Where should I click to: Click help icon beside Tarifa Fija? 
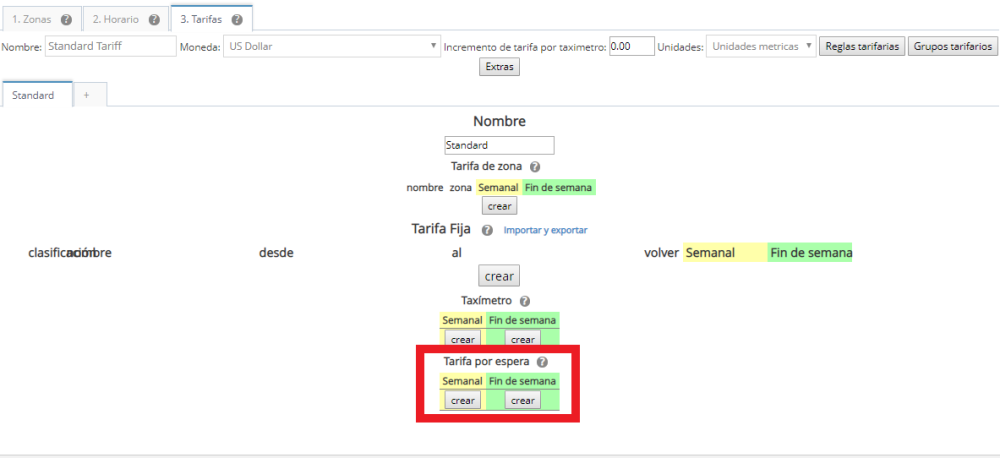tap(487, 230)
